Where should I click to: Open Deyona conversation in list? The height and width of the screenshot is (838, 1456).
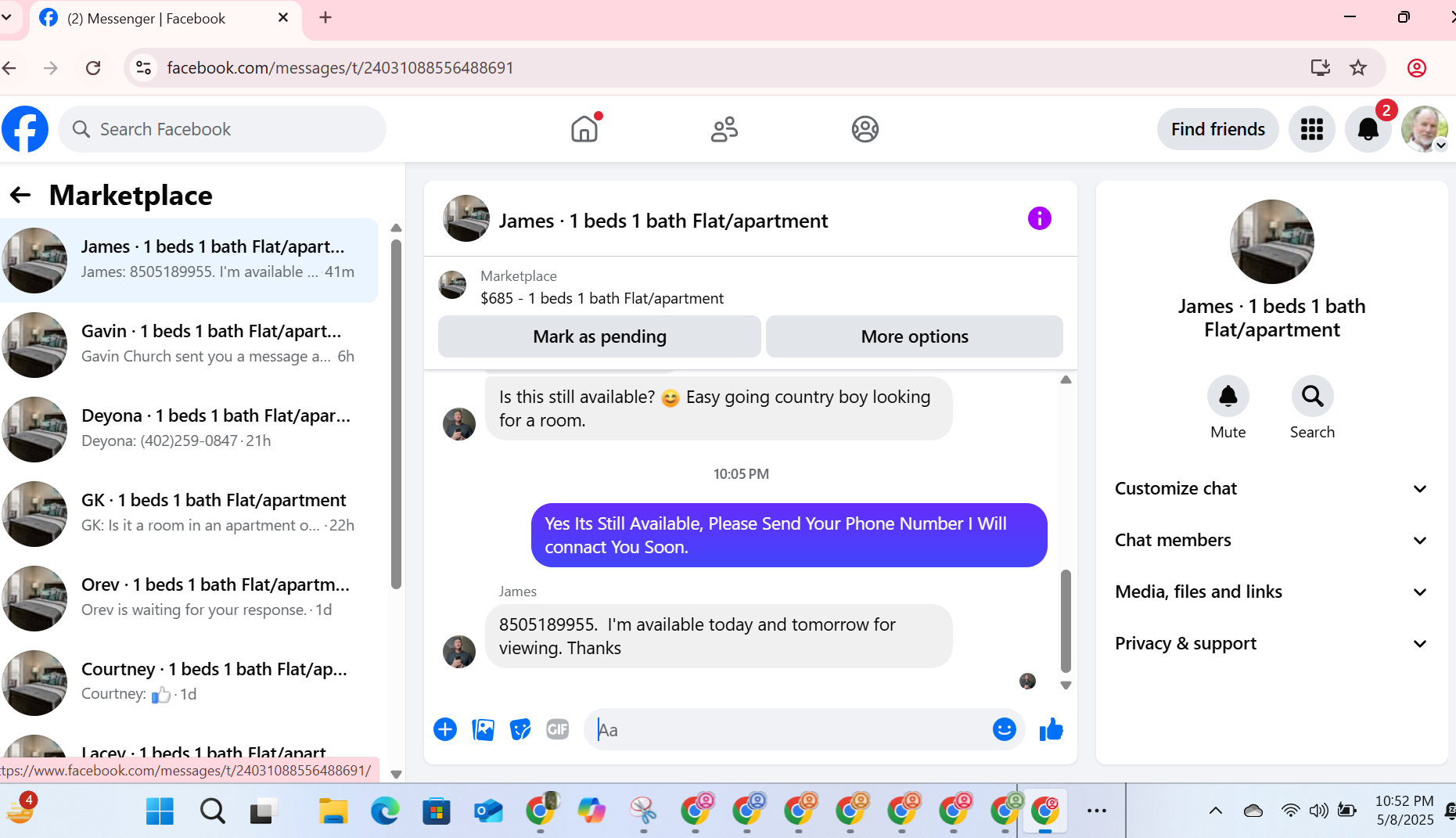189,429
